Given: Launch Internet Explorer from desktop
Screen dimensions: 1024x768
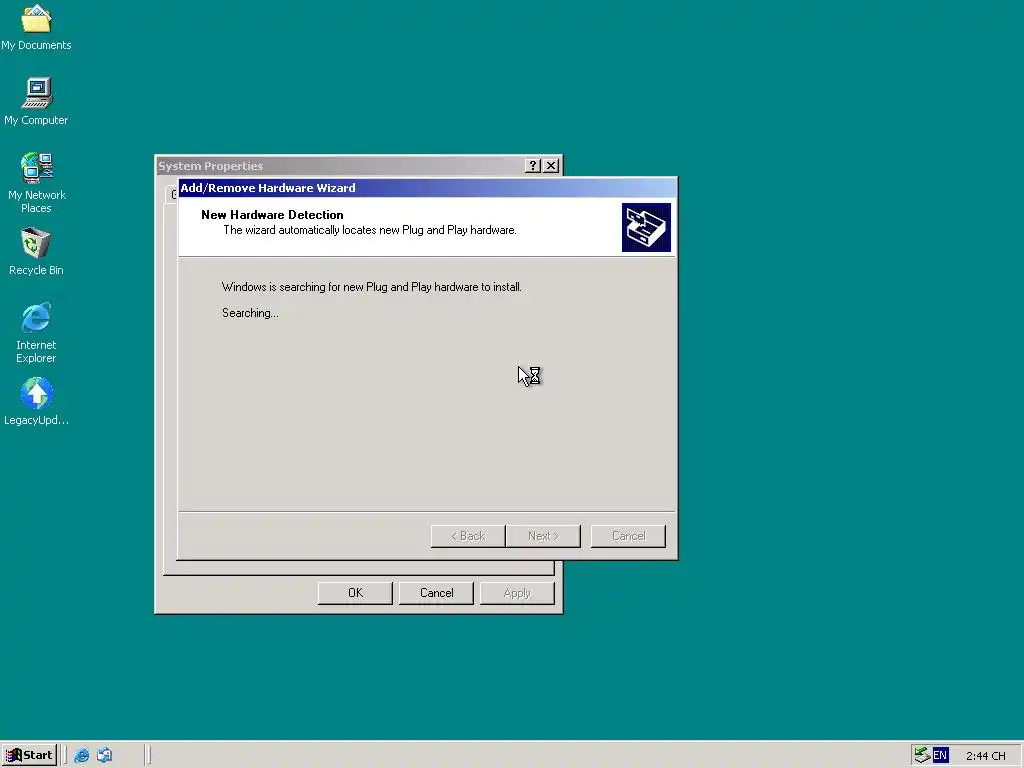Looking at the screenshot, I should pos(36,332).
